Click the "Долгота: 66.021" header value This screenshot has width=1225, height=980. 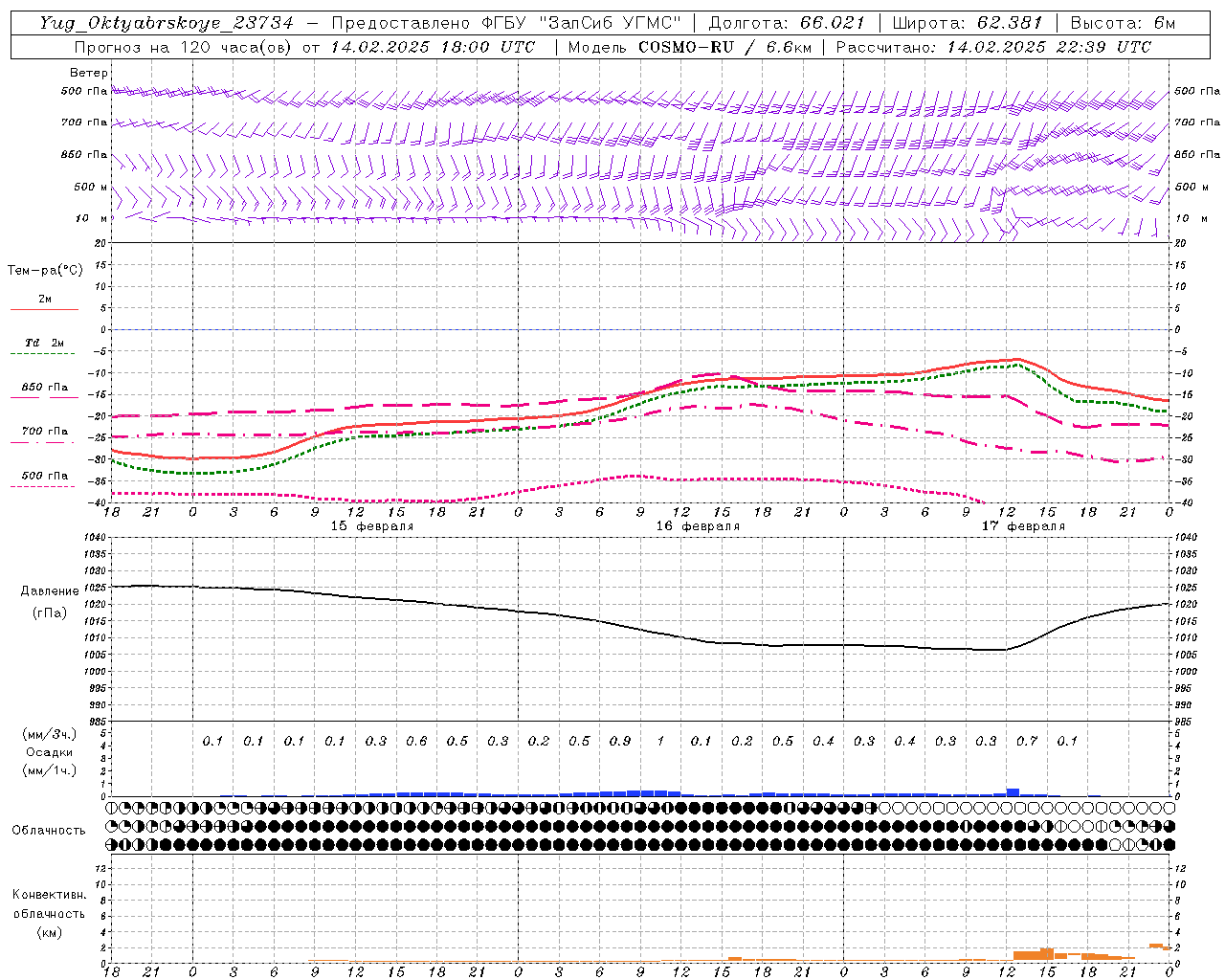pyautogui.click(x=787, y=23)
